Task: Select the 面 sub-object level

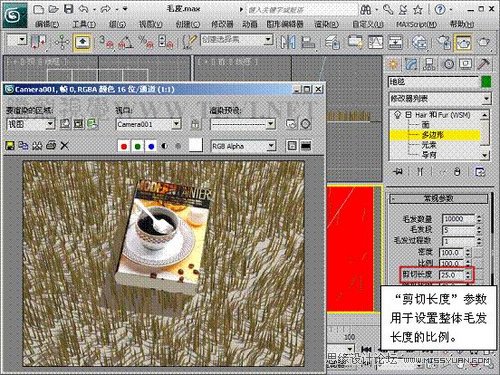Action: [426, 125]
